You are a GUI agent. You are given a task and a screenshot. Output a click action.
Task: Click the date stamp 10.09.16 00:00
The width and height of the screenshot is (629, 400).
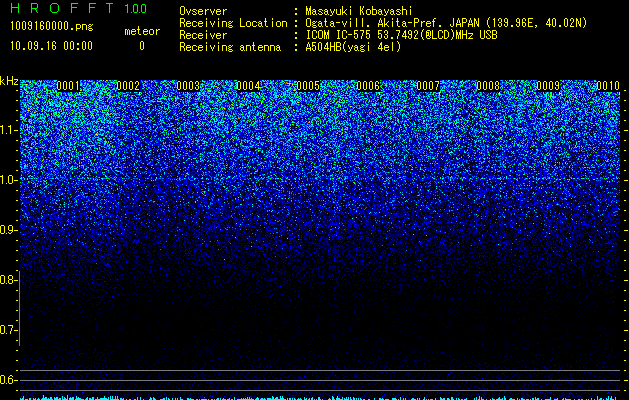[x=51, y=46]
